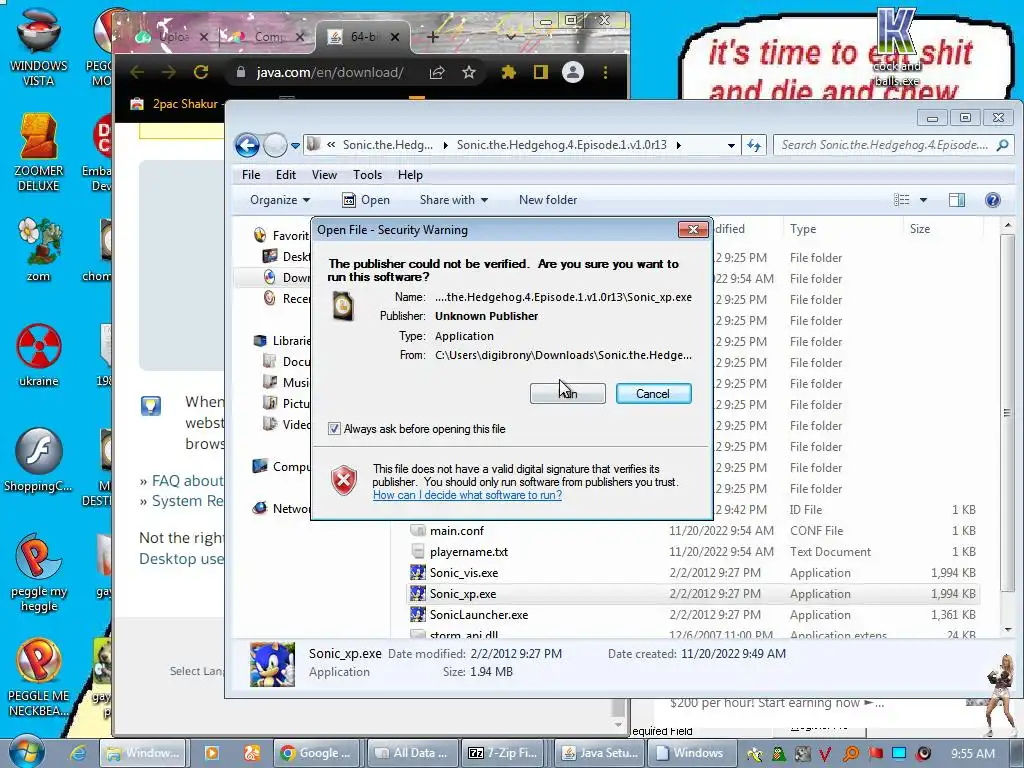Toggle the Chrome side panel icon
The image size is (1024, 768).
(541, 72)
